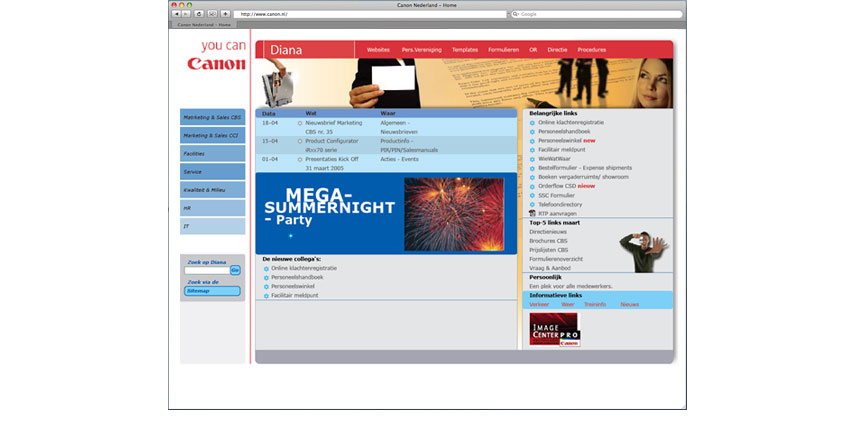This screenshot has height=425, width=857.
Task: Click the icon beside RTP aanvragen
Action: pos(532,214)
